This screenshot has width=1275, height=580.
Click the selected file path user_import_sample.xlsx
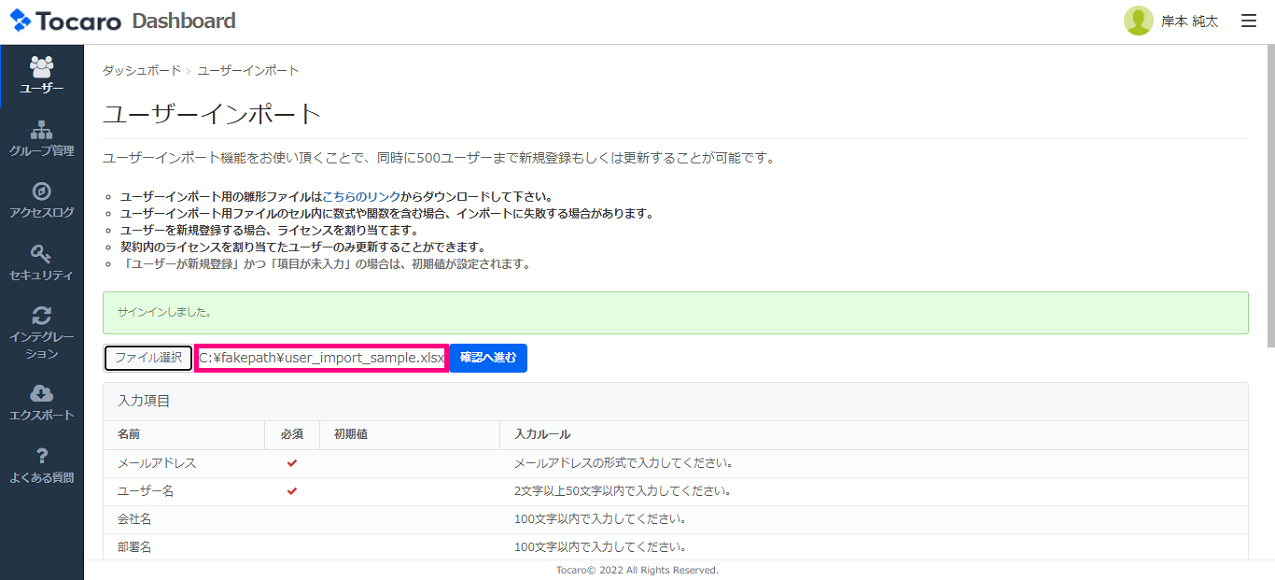(321, 358)
